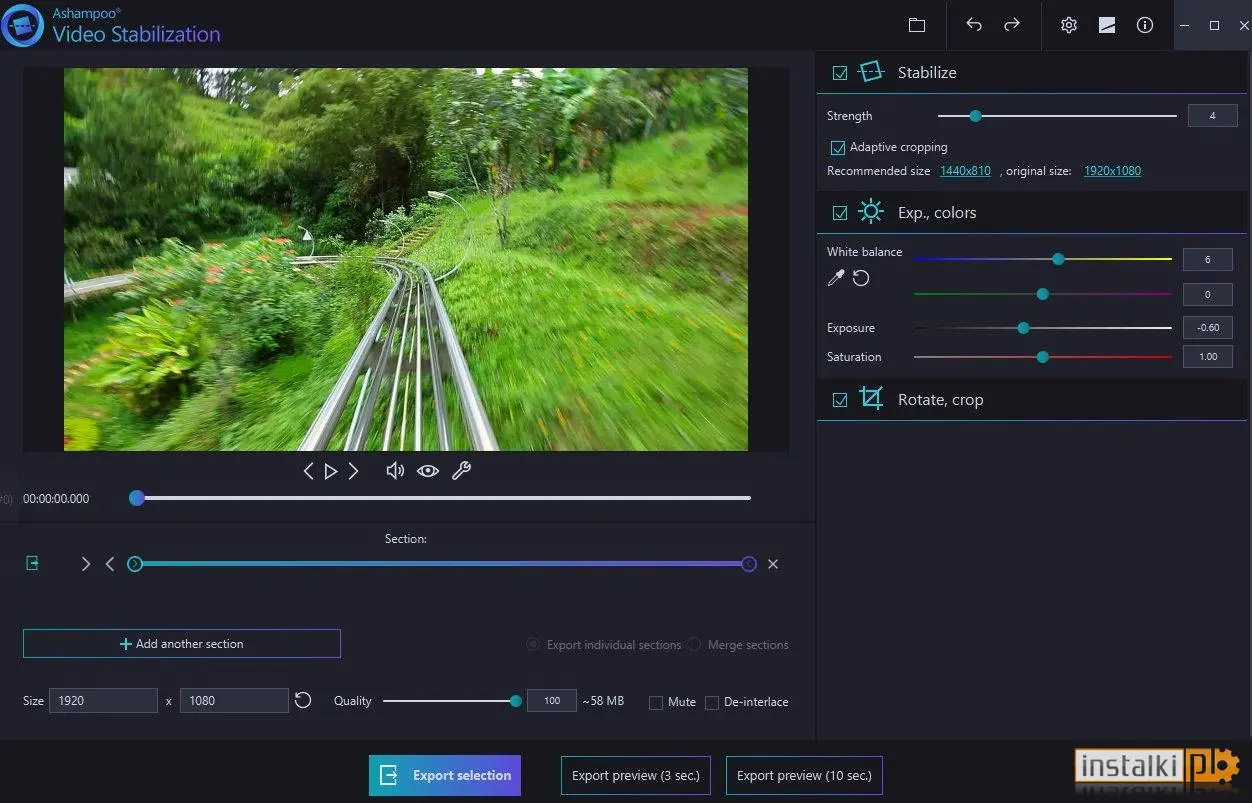The image size is (1252, 803).
Task: Click the Export selection button
Action: [445, 775]
